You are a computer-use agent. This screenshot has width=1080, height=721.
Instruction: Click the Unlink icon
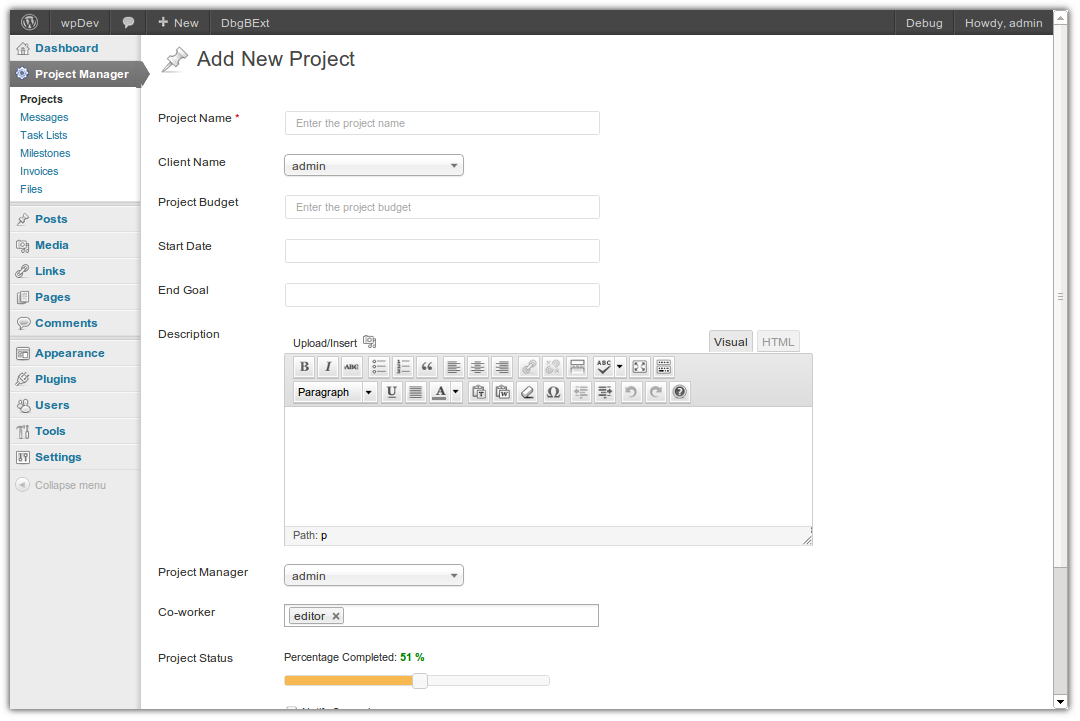click(552, 367)
